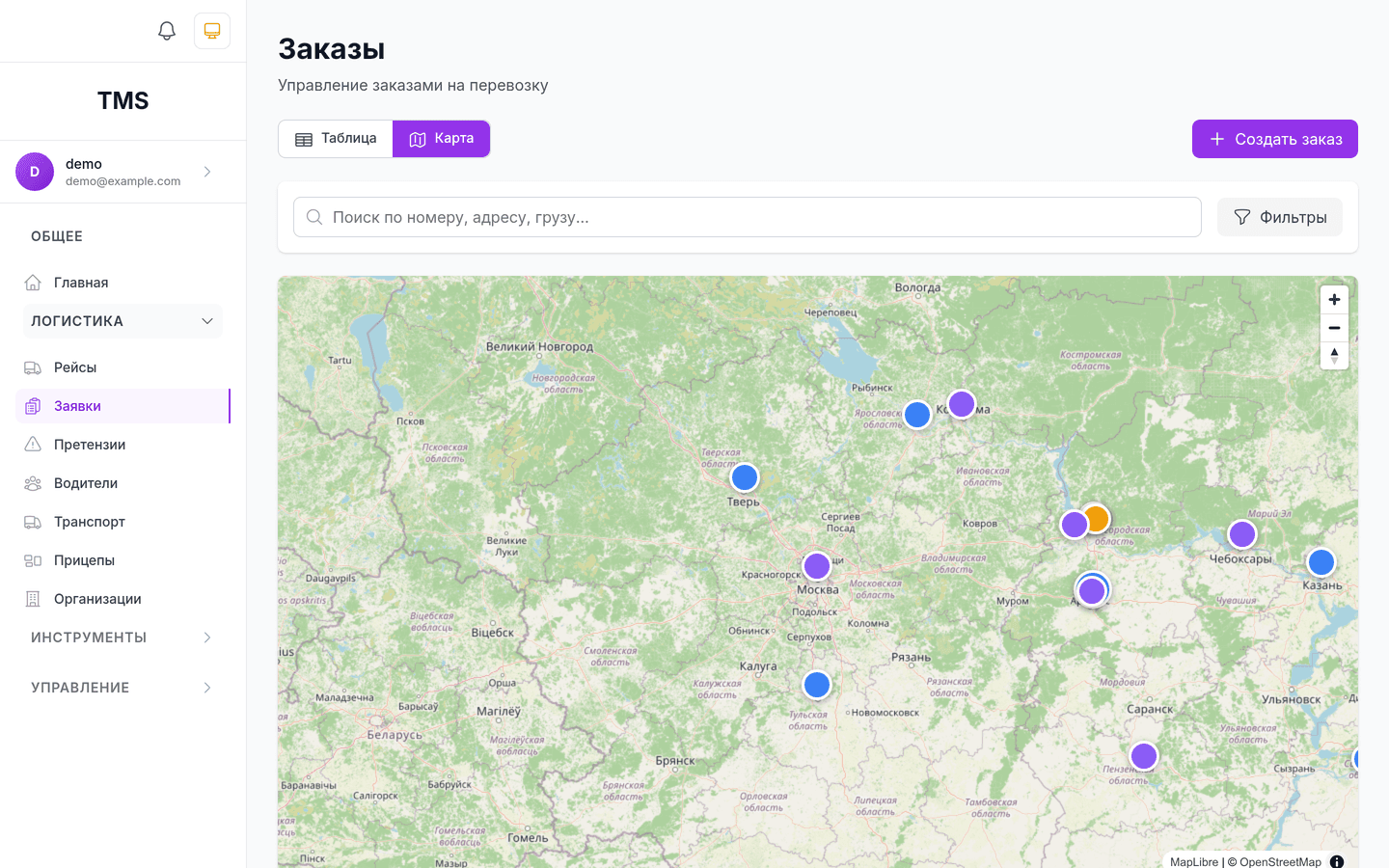Go to Главная page
Image resolution: width=1389 pixels, height=868 pixels.
coord(123,283)
